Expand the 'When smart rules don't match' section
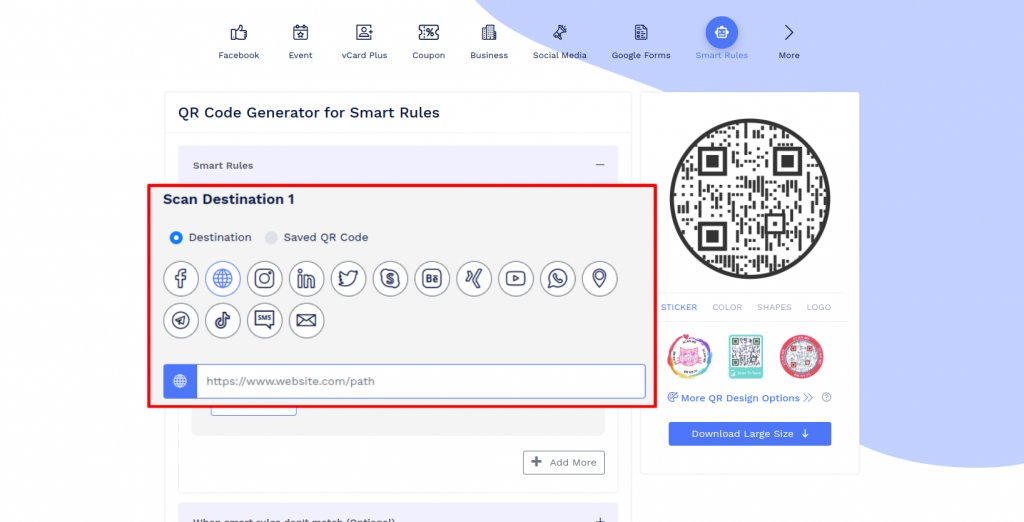The width and height of the screenshot is (1024, 522). coord(600,519)
